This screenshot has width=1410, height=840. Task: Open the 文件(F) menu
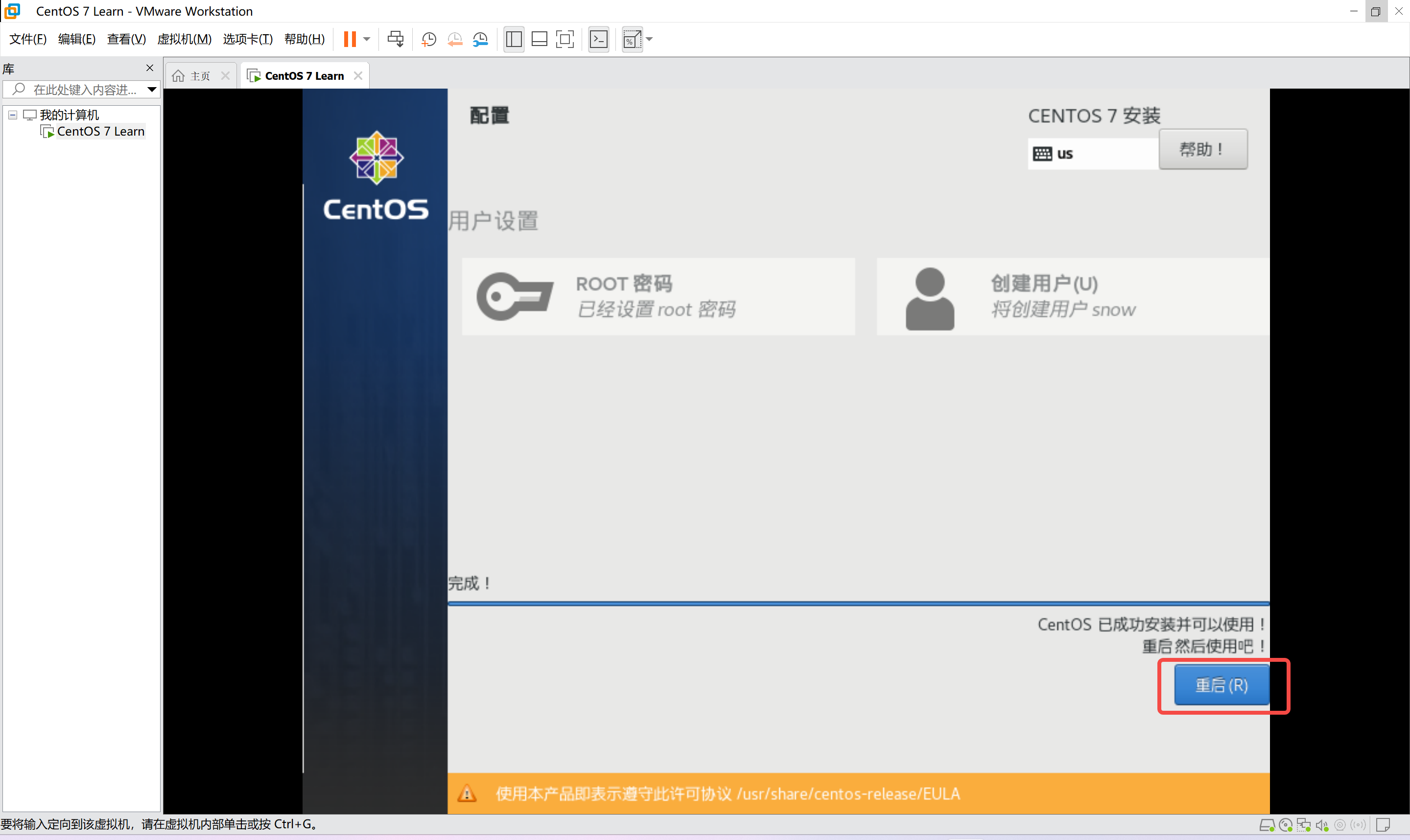[28, 39]
